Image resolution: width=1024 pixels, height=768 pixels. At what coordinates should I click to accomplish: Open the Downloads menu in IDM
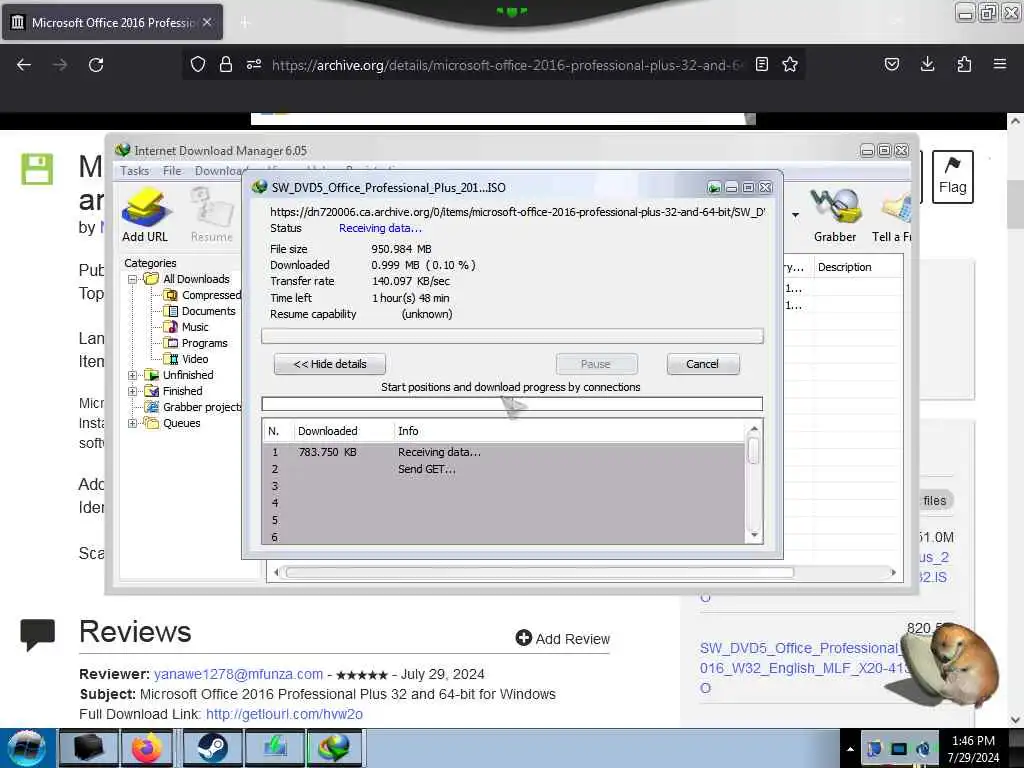(x=220, y=170)
